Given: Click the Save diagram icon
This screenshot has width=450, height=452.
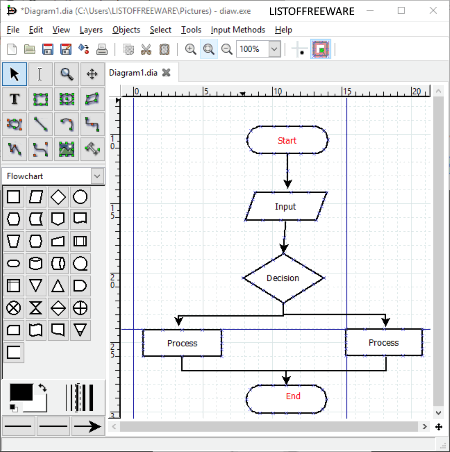Looking at the screenshot, I should (48, 49).
